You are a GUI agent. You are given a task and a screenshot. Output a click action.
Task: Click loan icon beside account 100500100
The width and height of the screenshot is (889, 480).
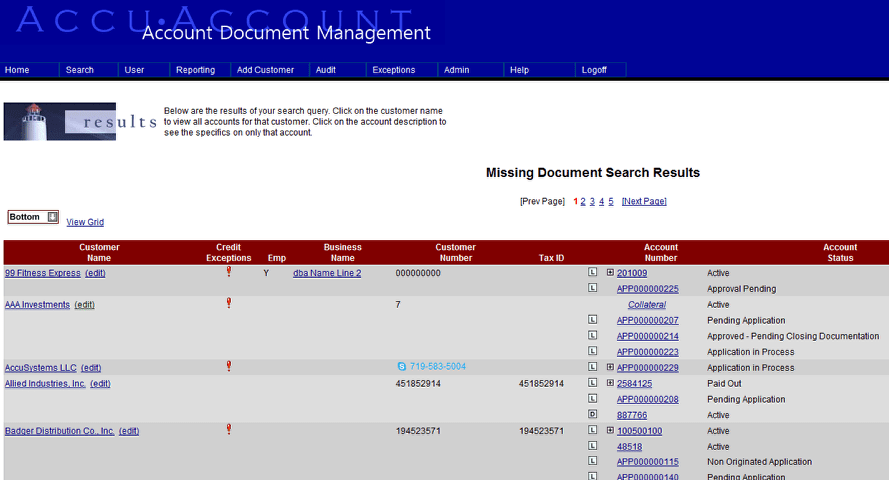(x=592, y=430)
